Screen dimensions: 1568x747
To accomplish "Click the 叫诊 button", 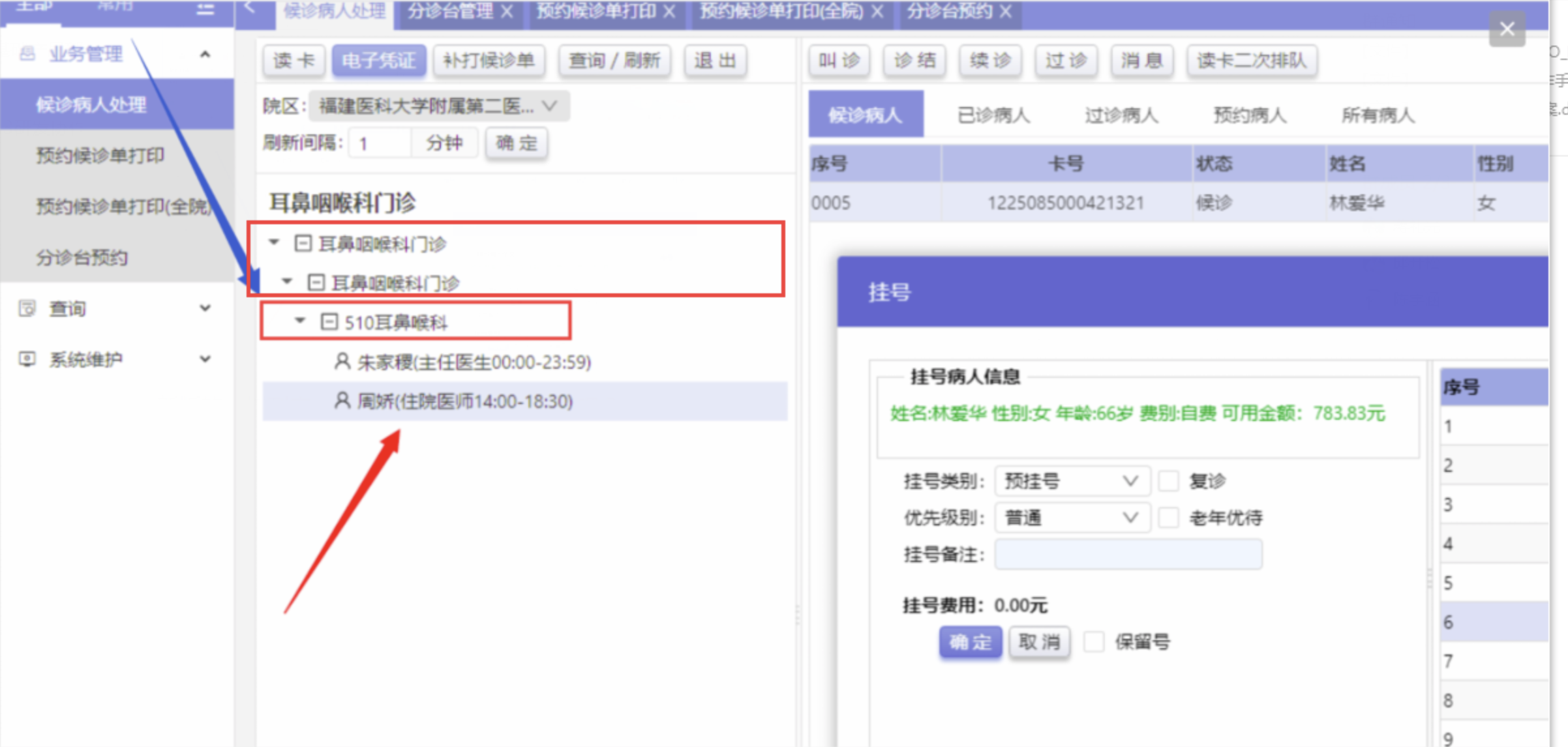I will point(839,61).
